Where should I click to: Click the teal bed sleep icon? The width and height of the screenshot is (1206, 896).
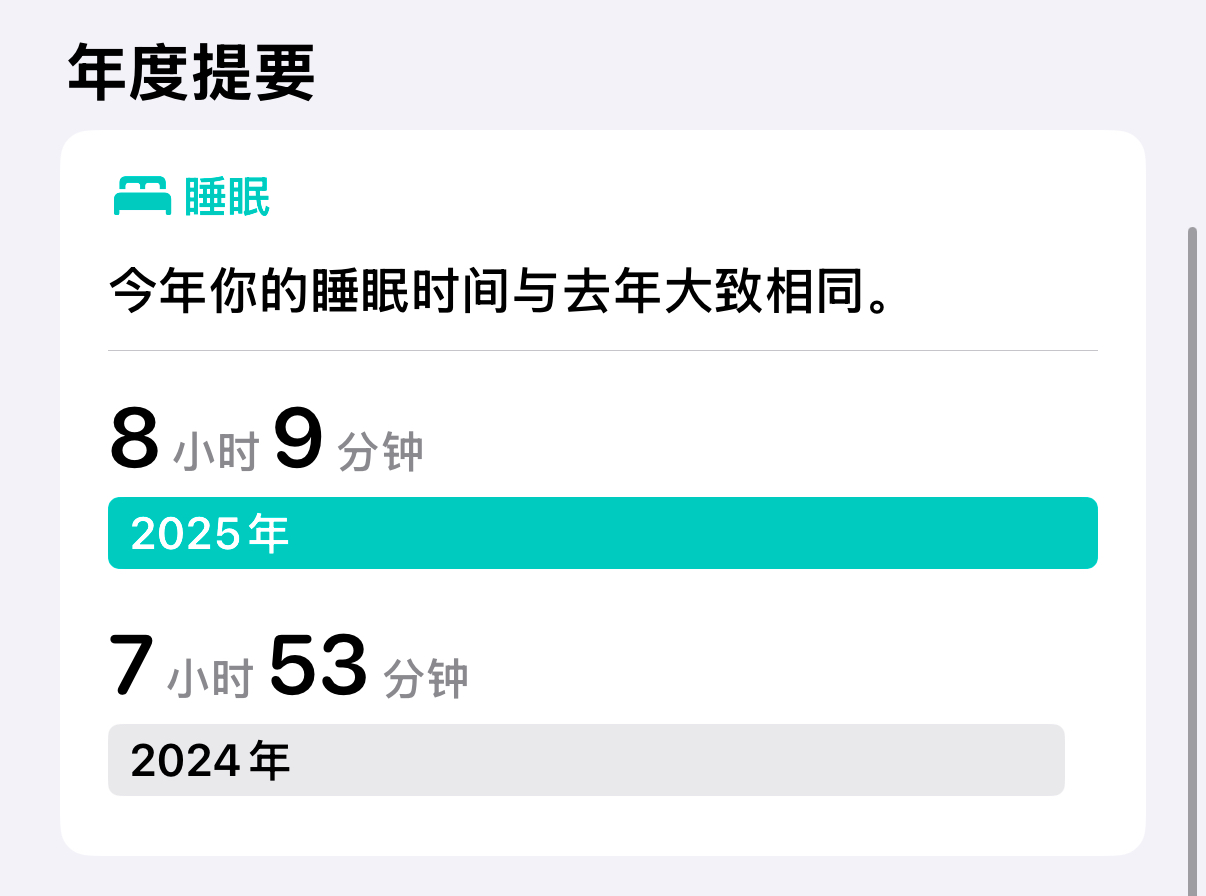point(144,197)
